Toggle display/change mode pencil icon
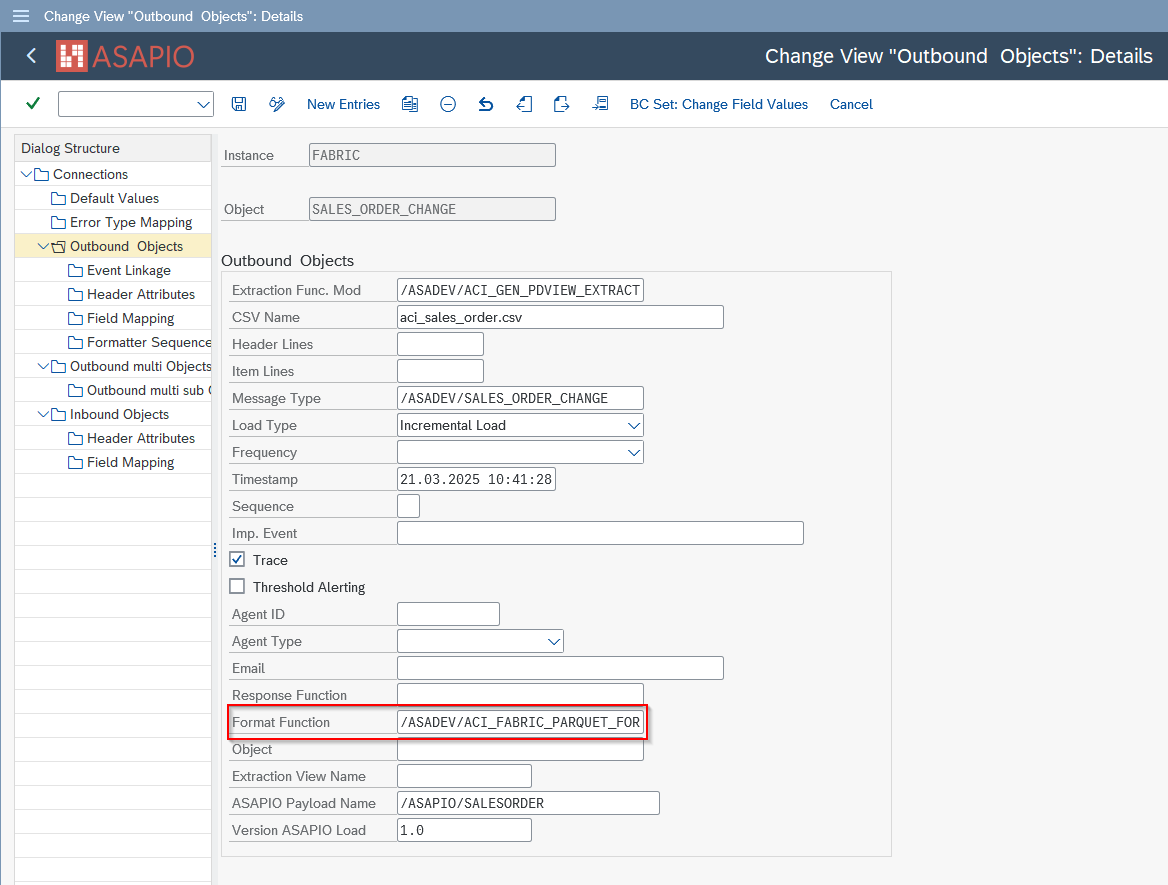The image size is (1168, 885). (x=277, y=104)
